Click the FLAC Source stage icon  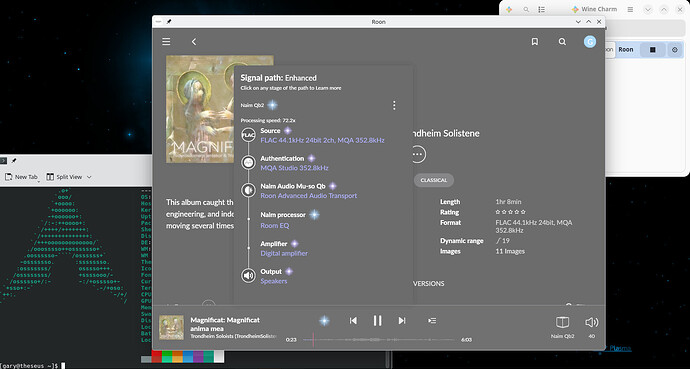click(x=249, y=135)
